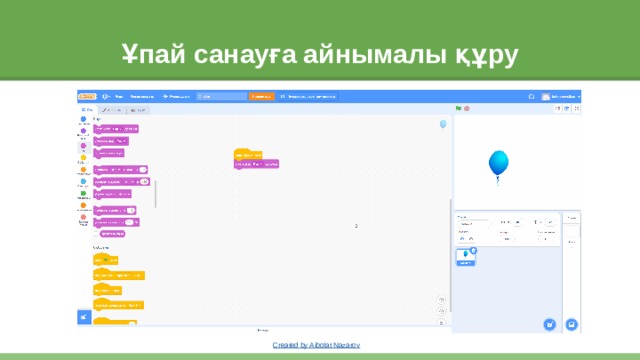Click the set volume percent input

click(129, 222)
